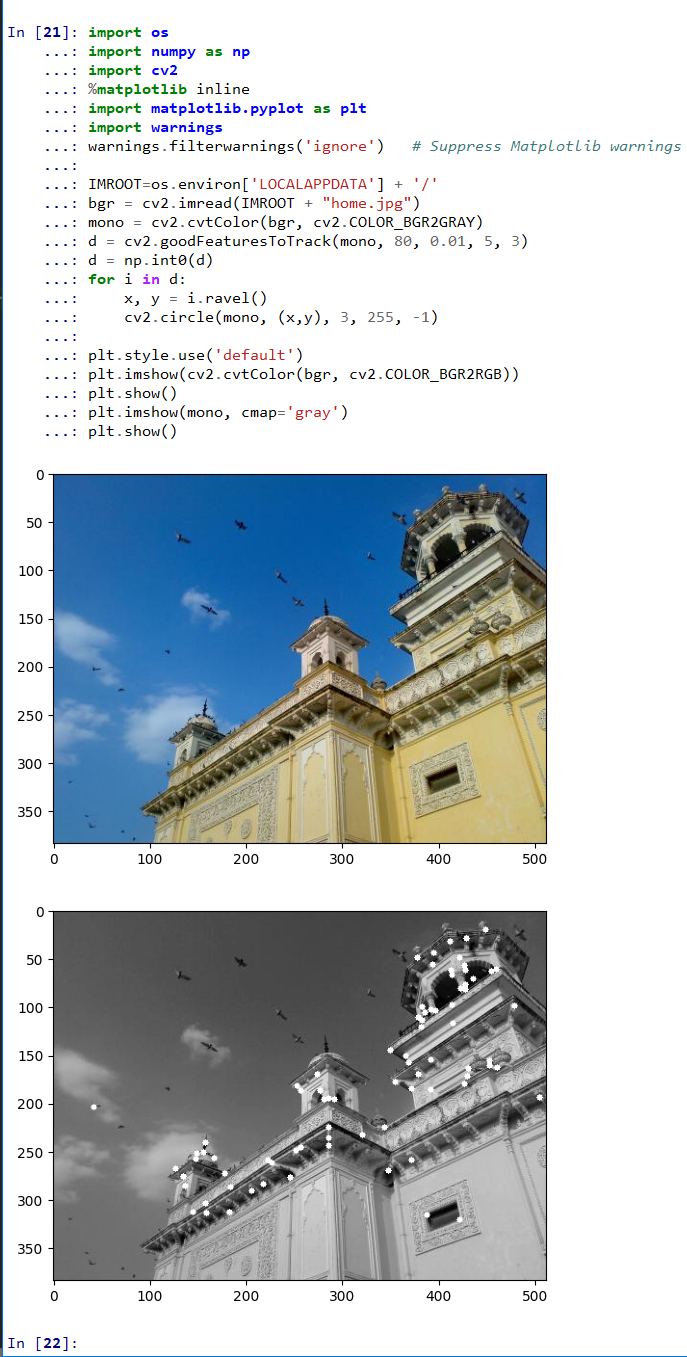The image size is (687, 1357).
Task: Click the 'import os' code line
Action: coord(128,32)
